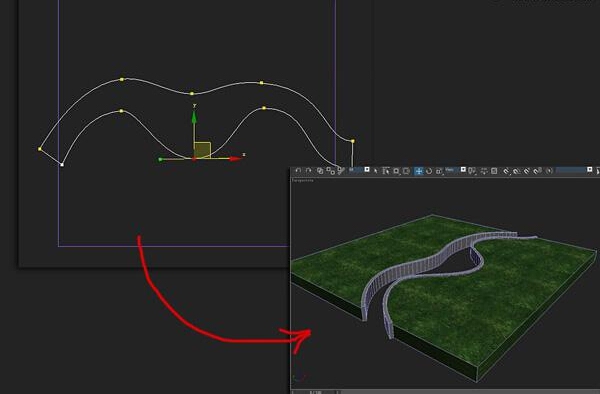Image resolution: width=600 pixels, height=394 pixels.
Task: Click the Undo arrow in toolbar
Action: 298,171
